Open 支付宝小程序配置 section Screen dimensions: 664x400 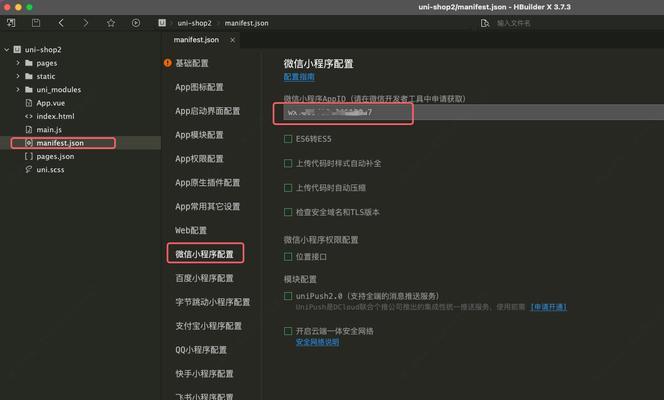coord(209,326)
